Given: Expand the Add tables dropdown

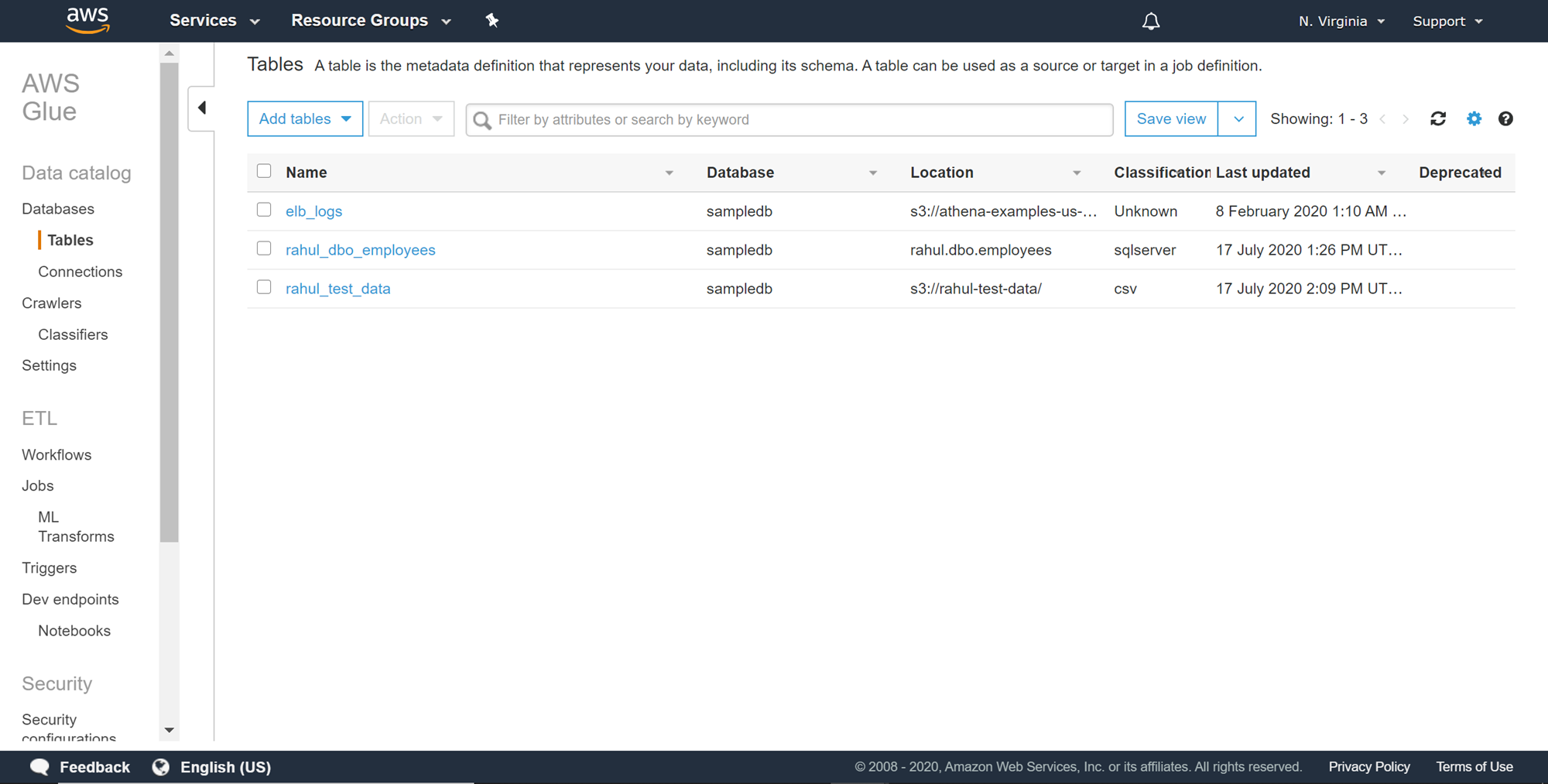Looking at the screenshot, I should [305, 119].
